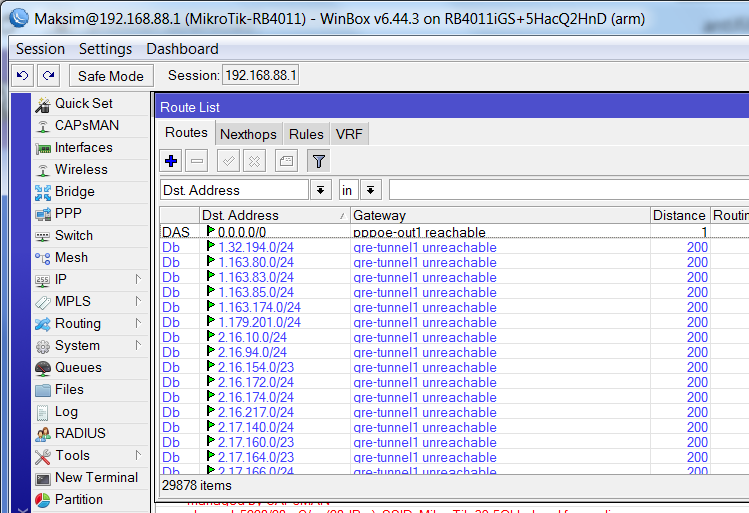Click the filter value input field
Viewport: 749px width, 513px height.
(x=568, y=190)
